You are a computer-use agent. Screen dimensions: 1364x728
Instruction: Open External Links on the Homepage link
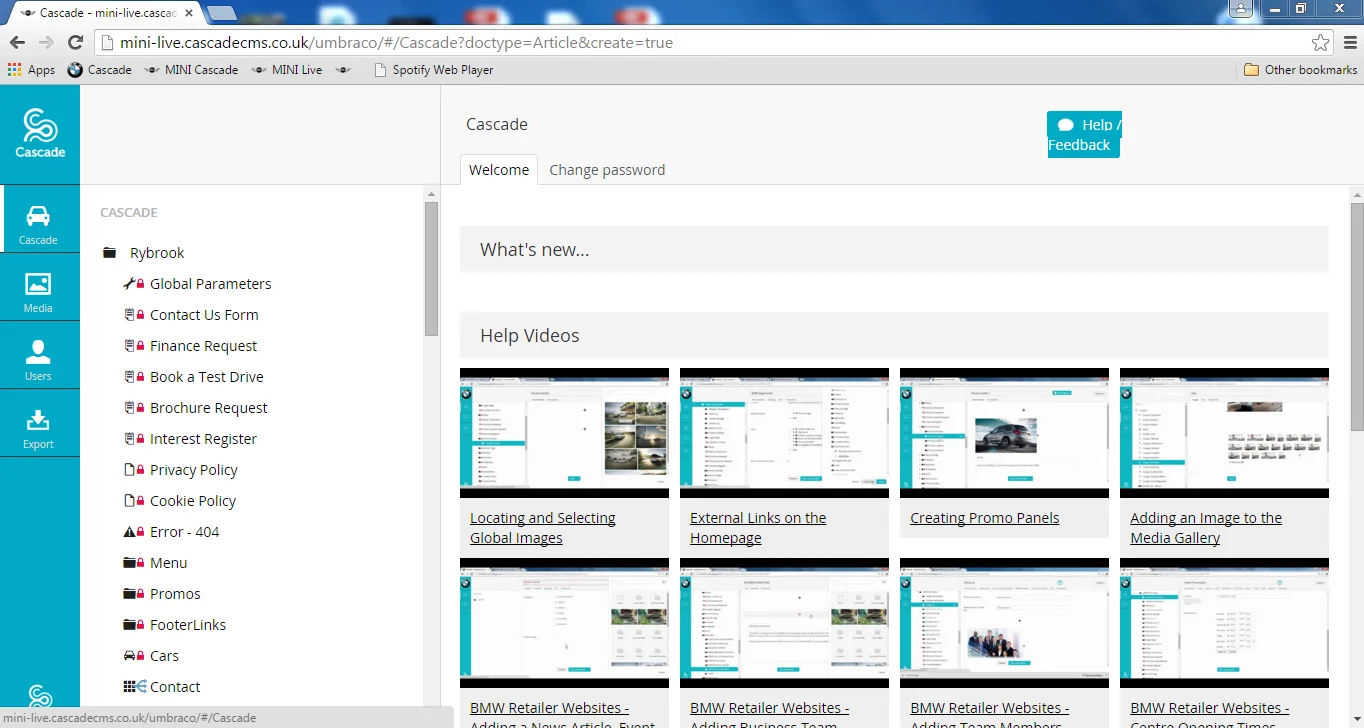758,528
